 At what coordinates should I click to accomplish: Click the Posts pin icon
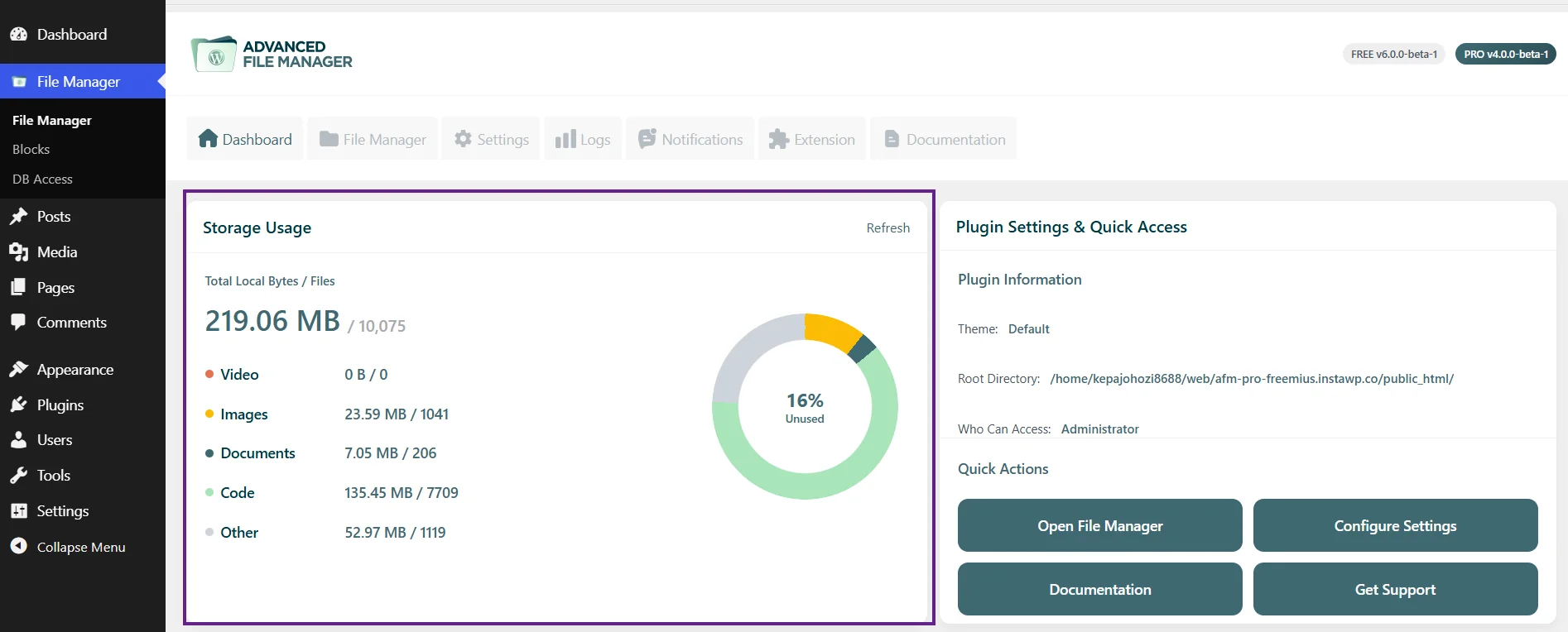[x=18, y=217]
